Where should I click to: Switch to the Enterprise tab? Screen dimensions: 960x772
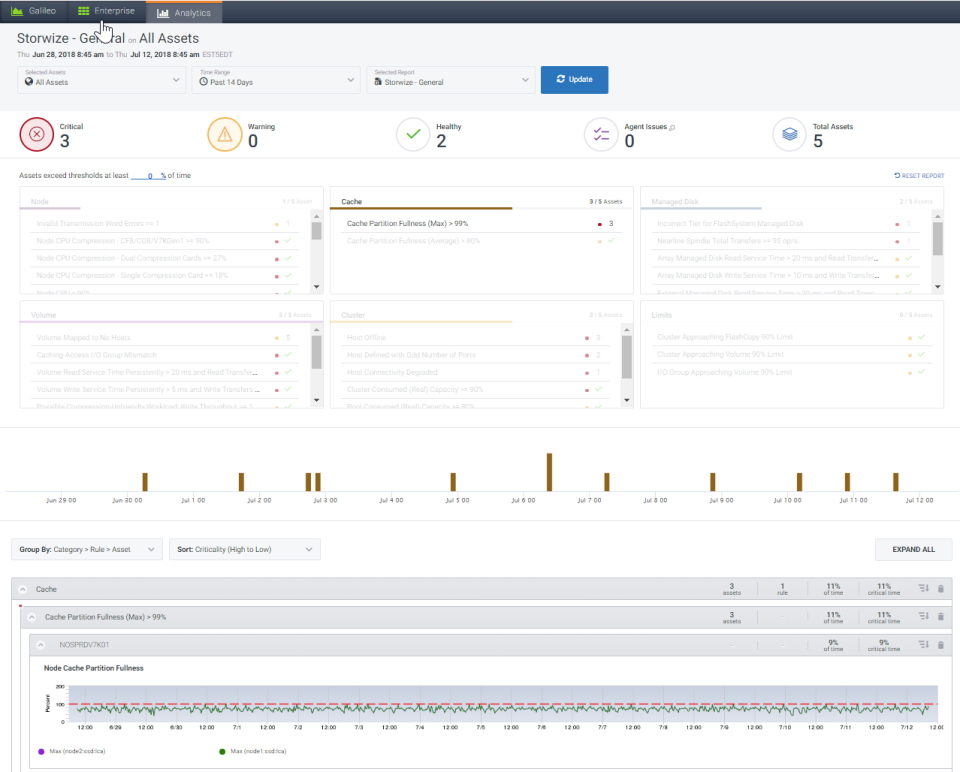pos(106,11)
